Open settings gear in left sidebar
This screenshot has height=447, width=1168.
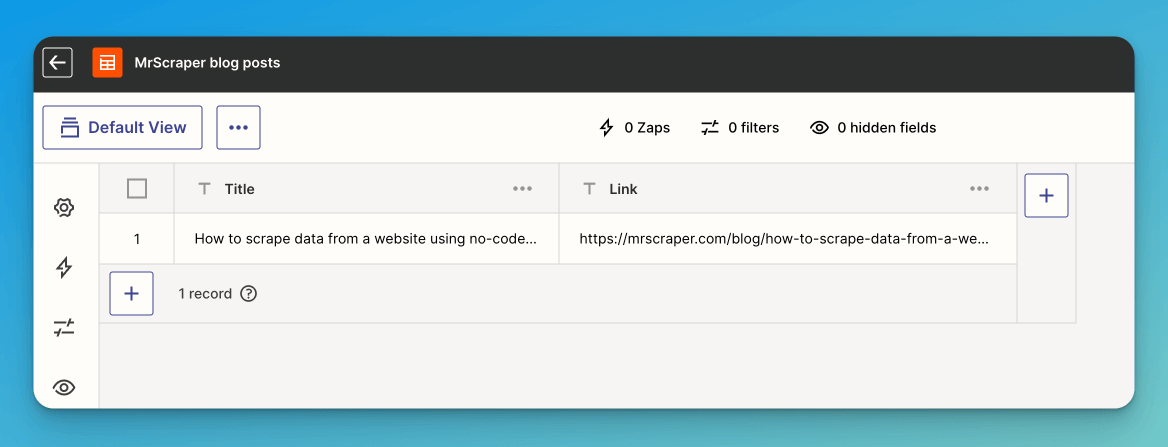tap(64, 207)
